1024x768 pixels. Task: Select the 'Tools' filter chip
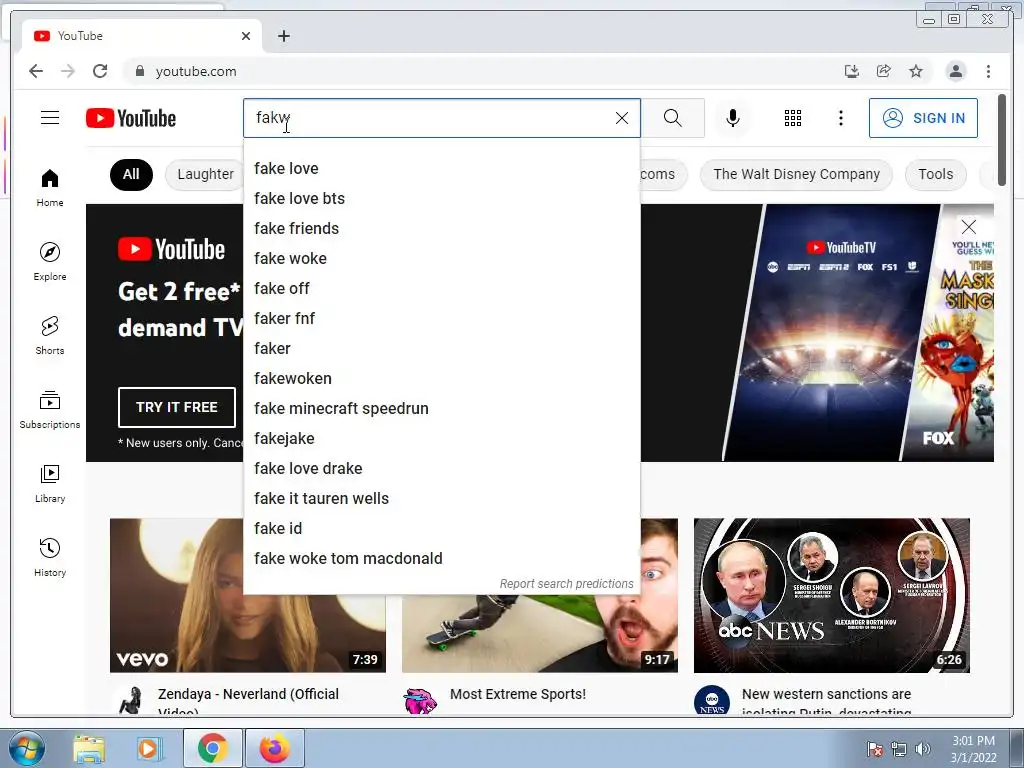(x=935, y=174)
